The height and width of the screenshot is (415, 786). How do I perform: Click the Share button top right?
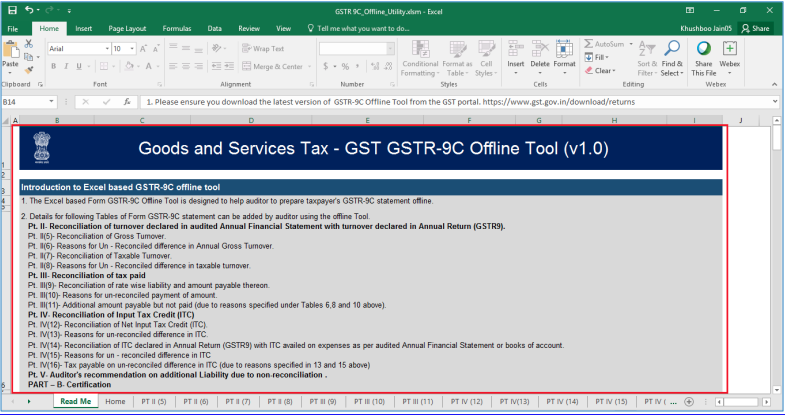point(755,29)
